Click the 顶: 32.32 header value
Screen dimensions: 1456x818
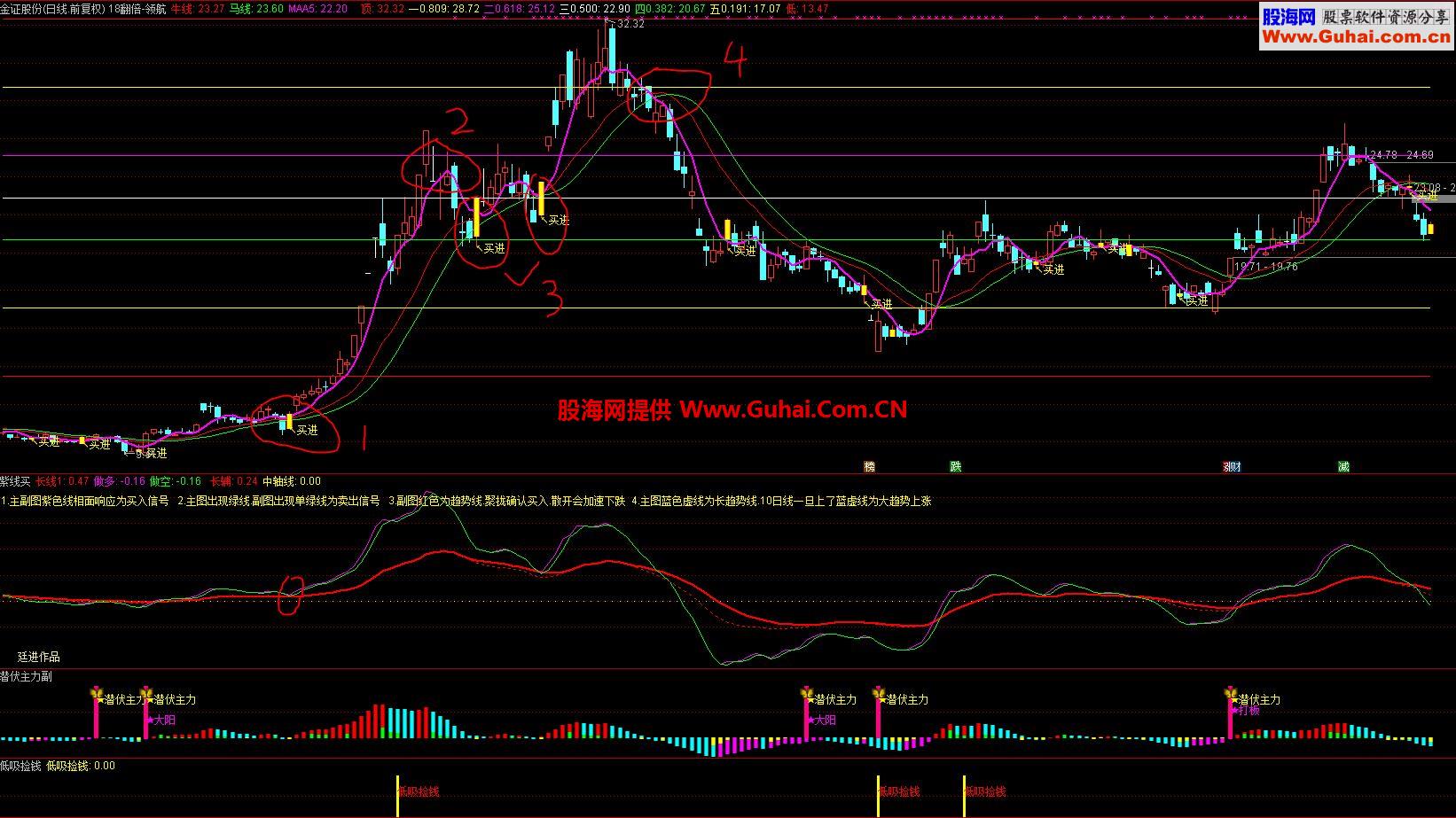(383, 8)
